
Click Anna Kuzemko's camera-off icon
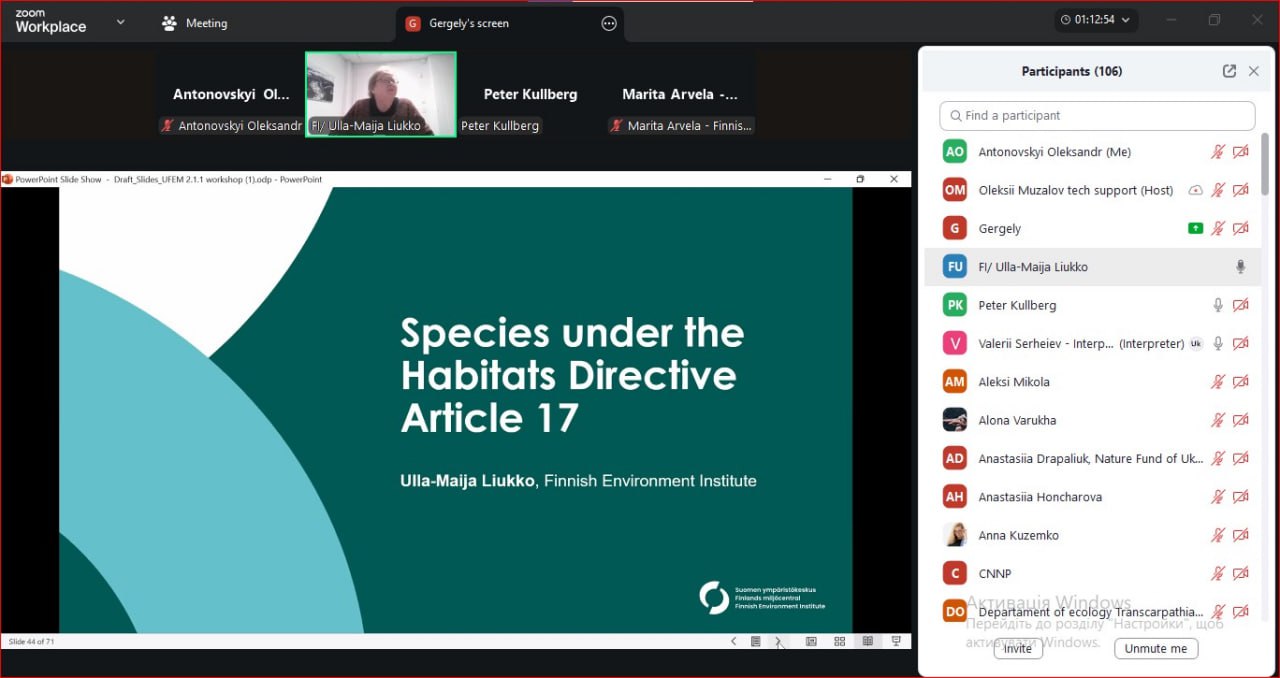pyautogui.click(x=1241, y=535)
